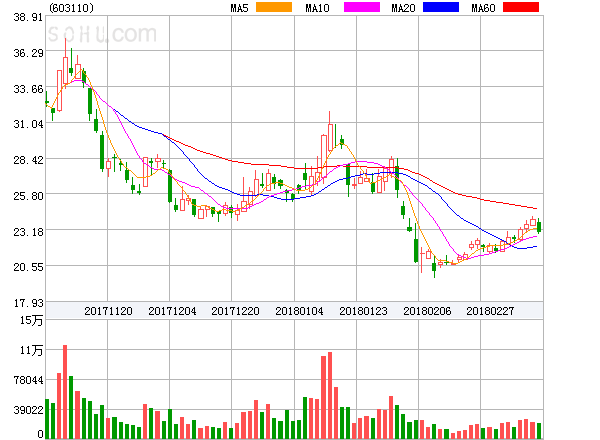Click the 0 volume axis label
This screenshot has height=440, width=600.
[40, 434]
